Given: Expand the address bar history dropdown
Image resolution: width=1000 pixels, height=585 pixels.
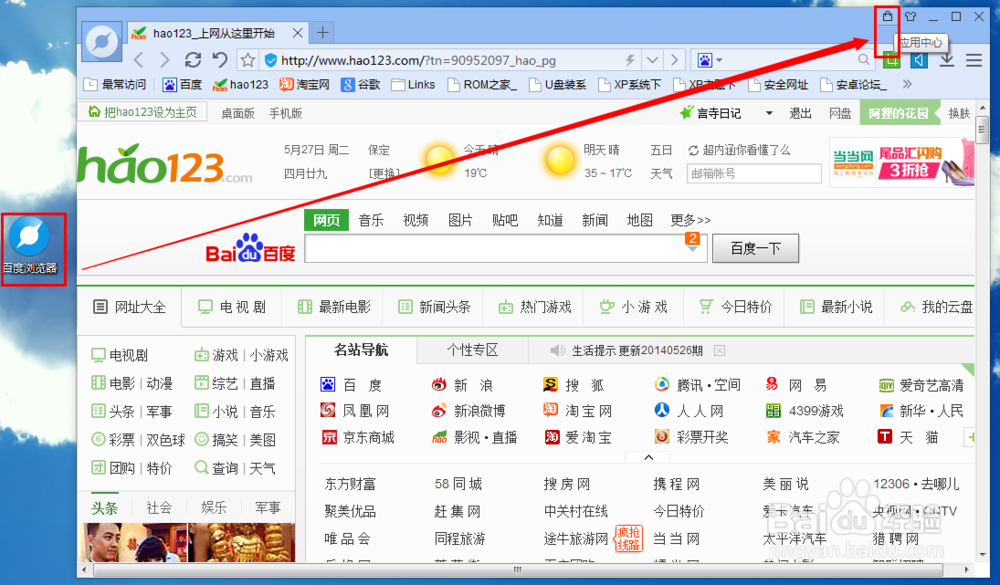Looking at the screenshot, I should pyautogui.click(x=652, y=60).
